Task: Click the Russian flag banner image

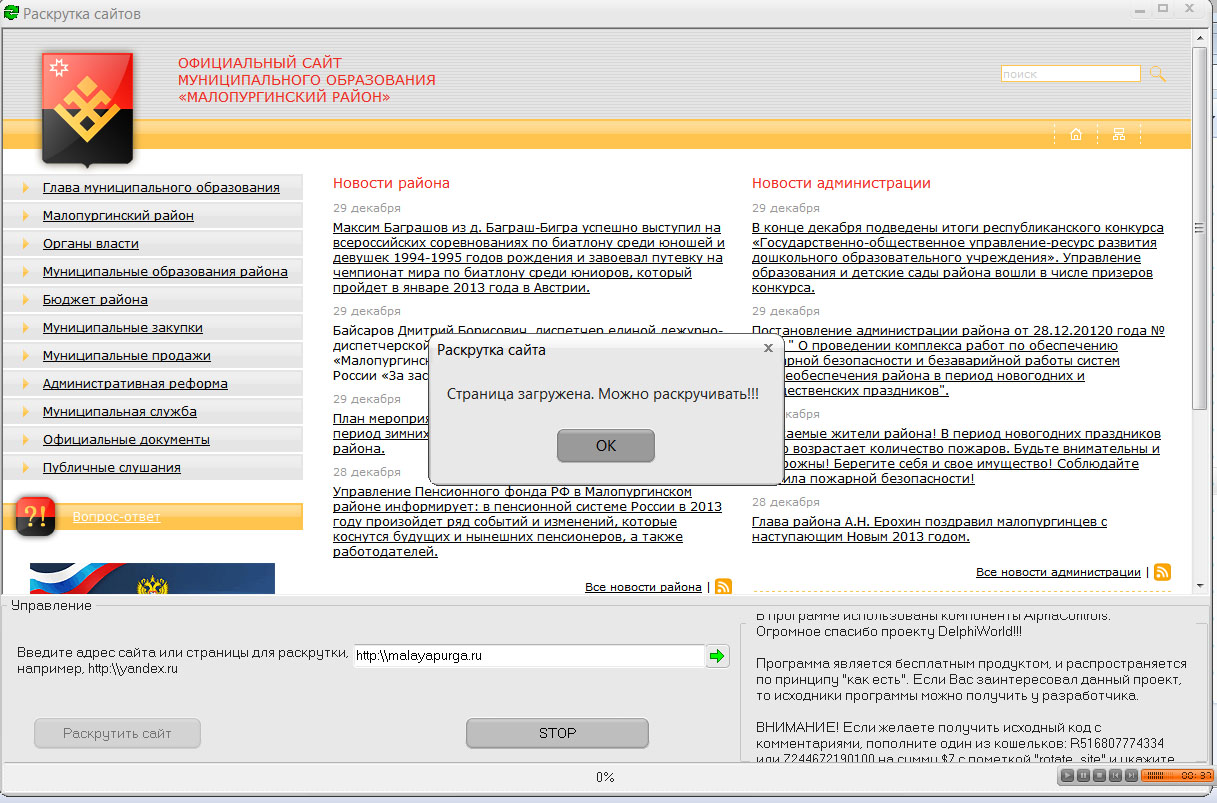Action: click(152, 579)
